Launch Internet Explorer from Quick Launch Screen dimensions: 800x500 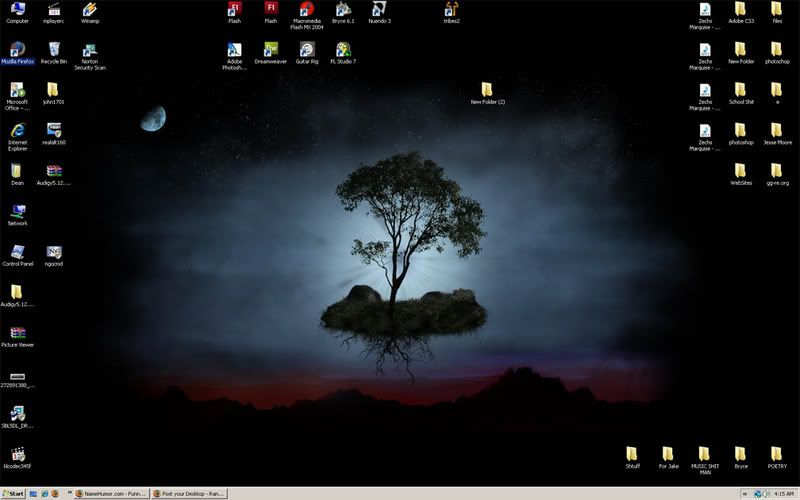tap(44, 493)
